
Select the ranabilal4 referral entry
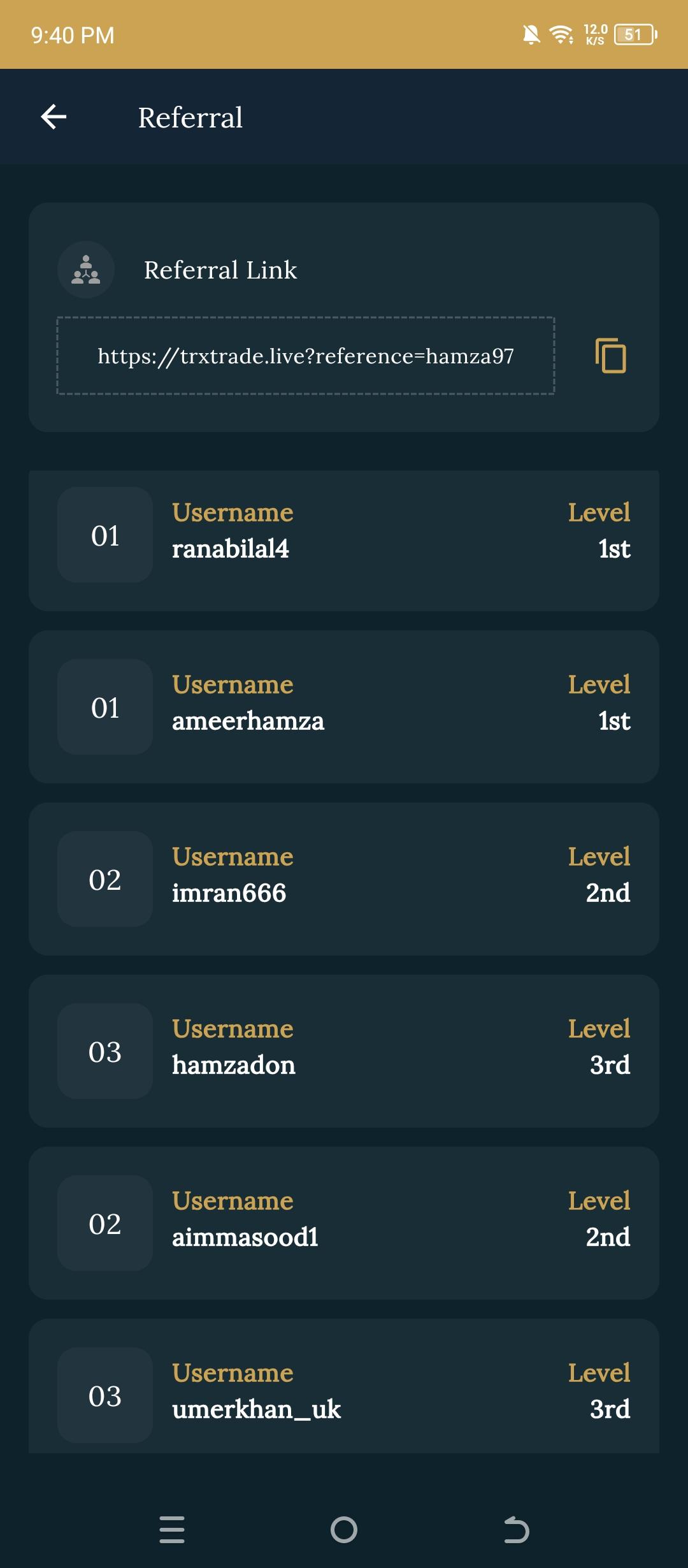coord(344,541)
